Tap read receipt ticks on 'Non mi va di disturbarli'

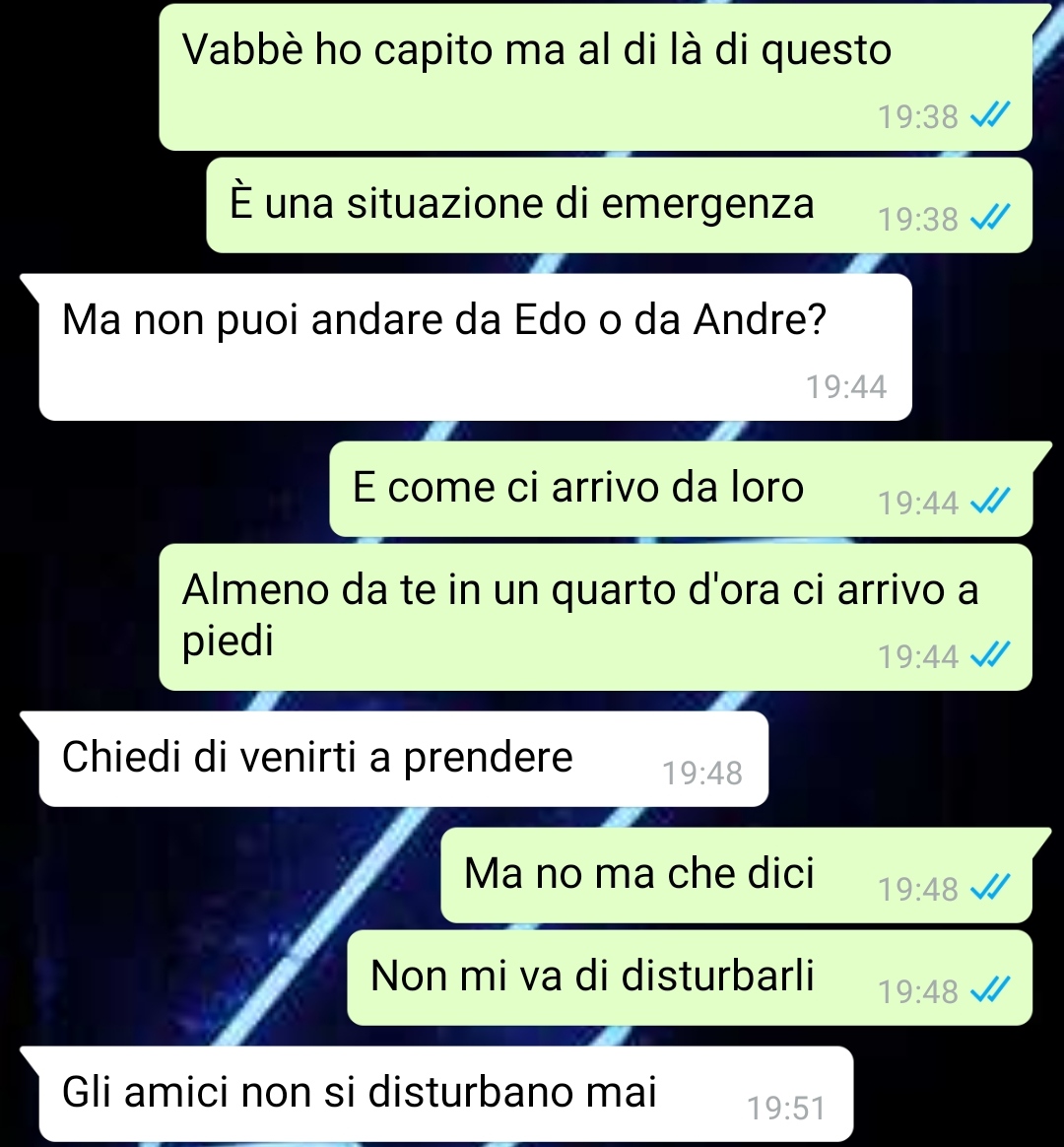pyautogui.click(x=989, y=990)
